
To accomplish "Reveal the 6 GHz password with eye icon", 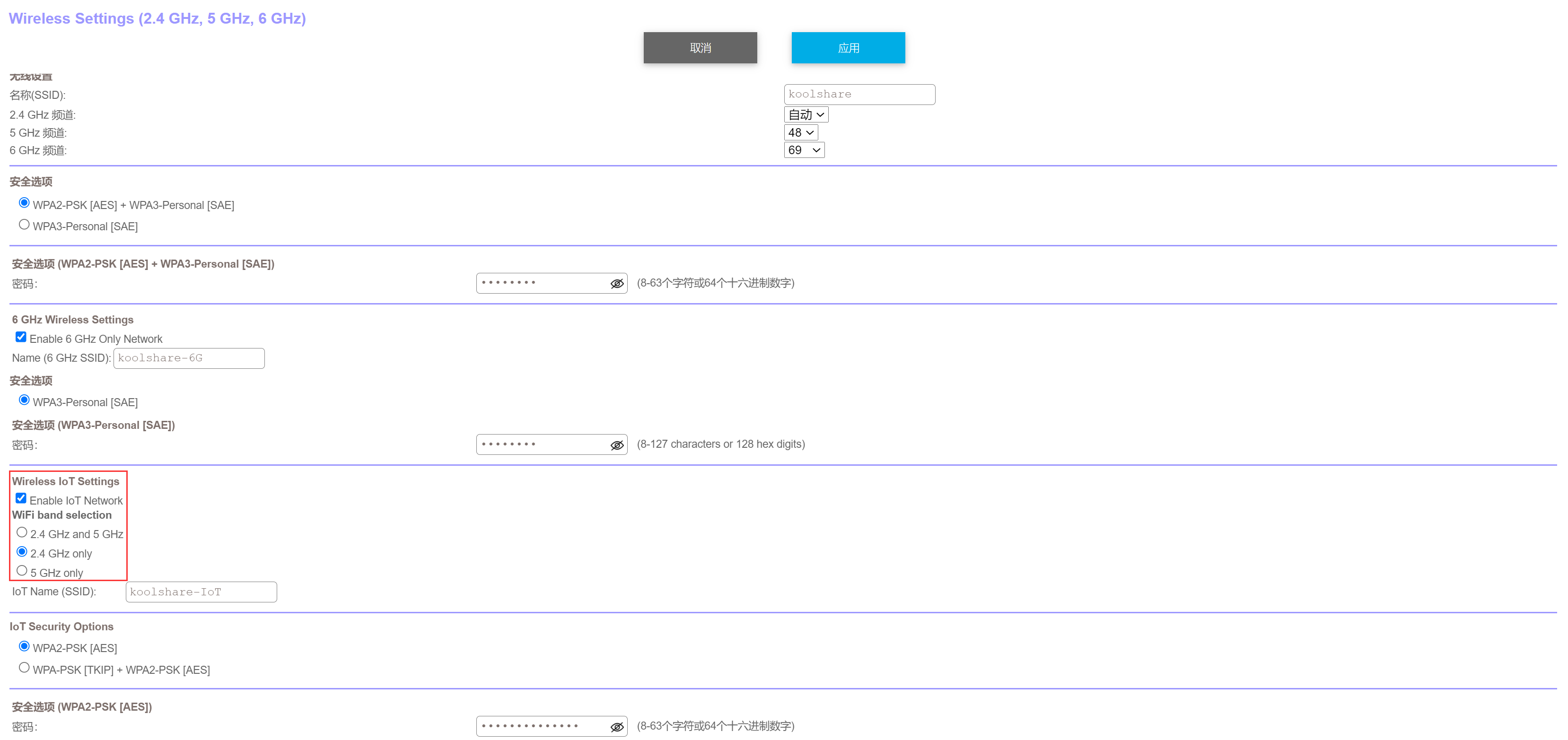I will (617, 445).
